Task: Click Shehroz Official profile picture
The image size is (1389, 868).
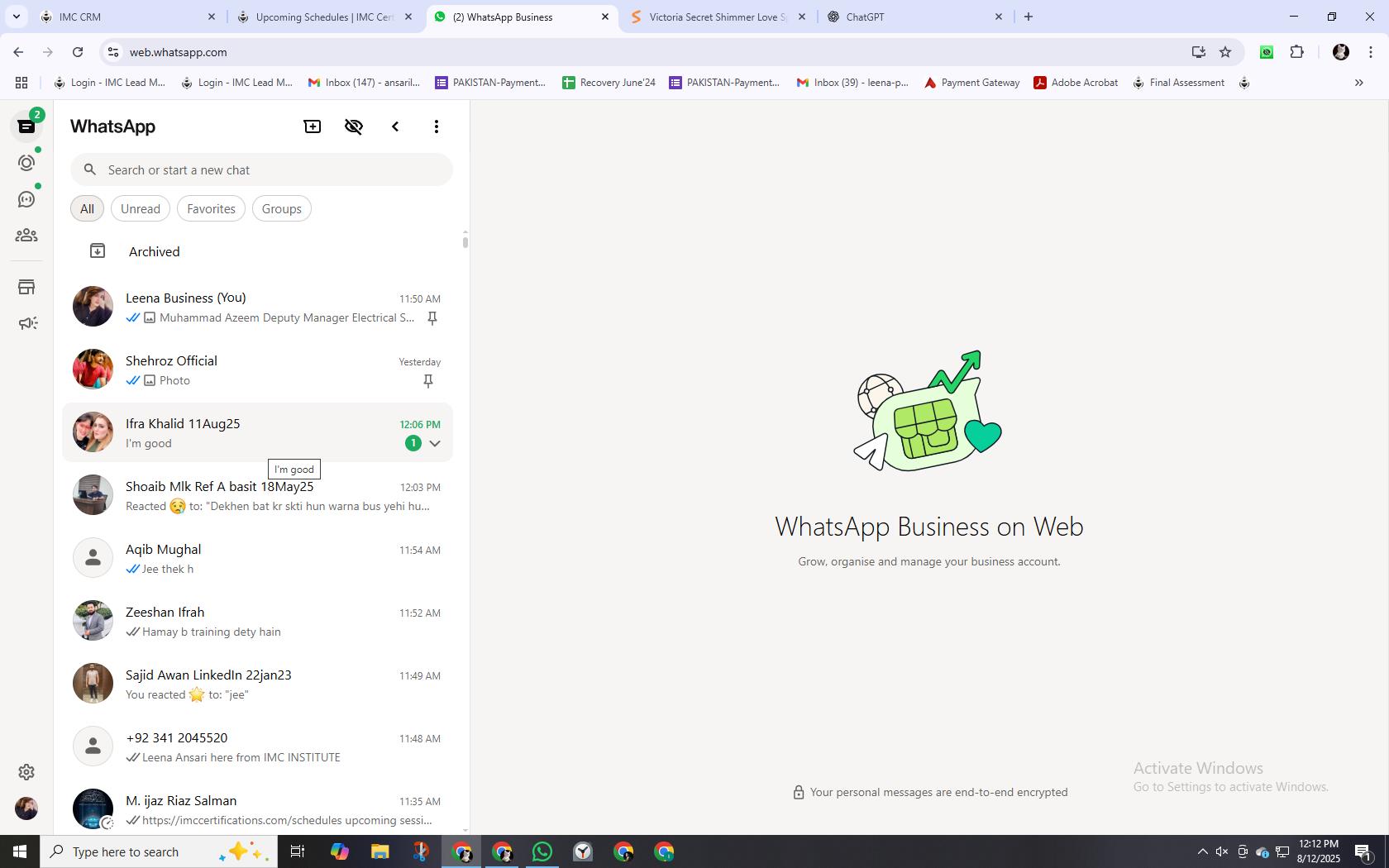Action: point(93,369)
